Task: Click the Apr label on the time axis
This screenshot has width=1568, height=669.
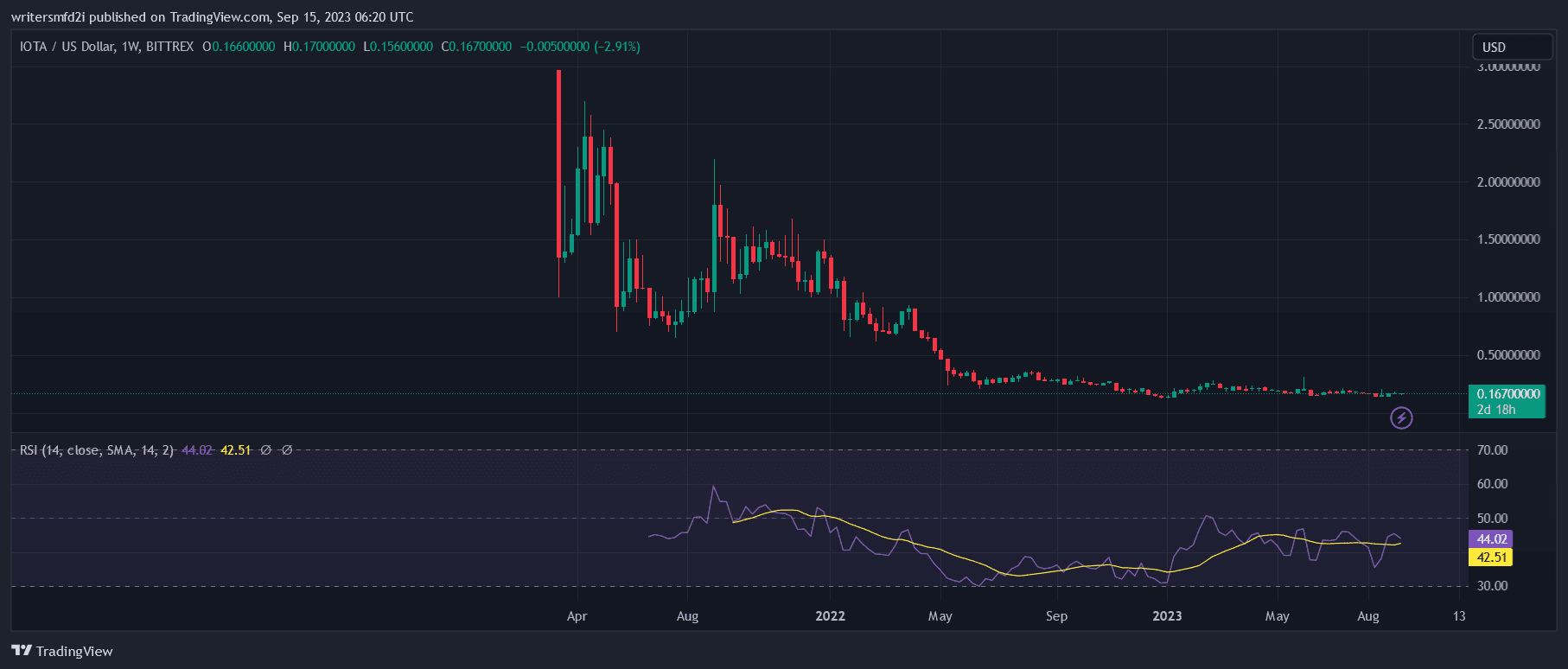Action: [x=577, y=616]
